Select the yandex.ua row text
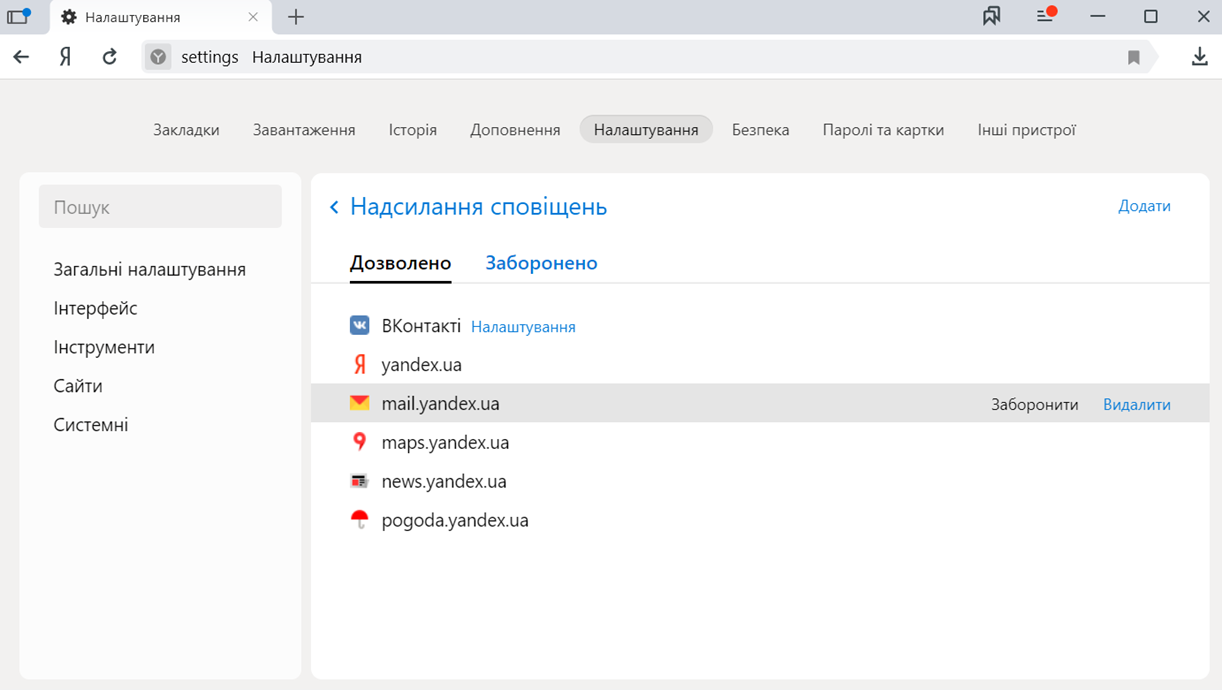Image resolution: width=1222 pixels, height=690 pixels. tap(421, 365)
